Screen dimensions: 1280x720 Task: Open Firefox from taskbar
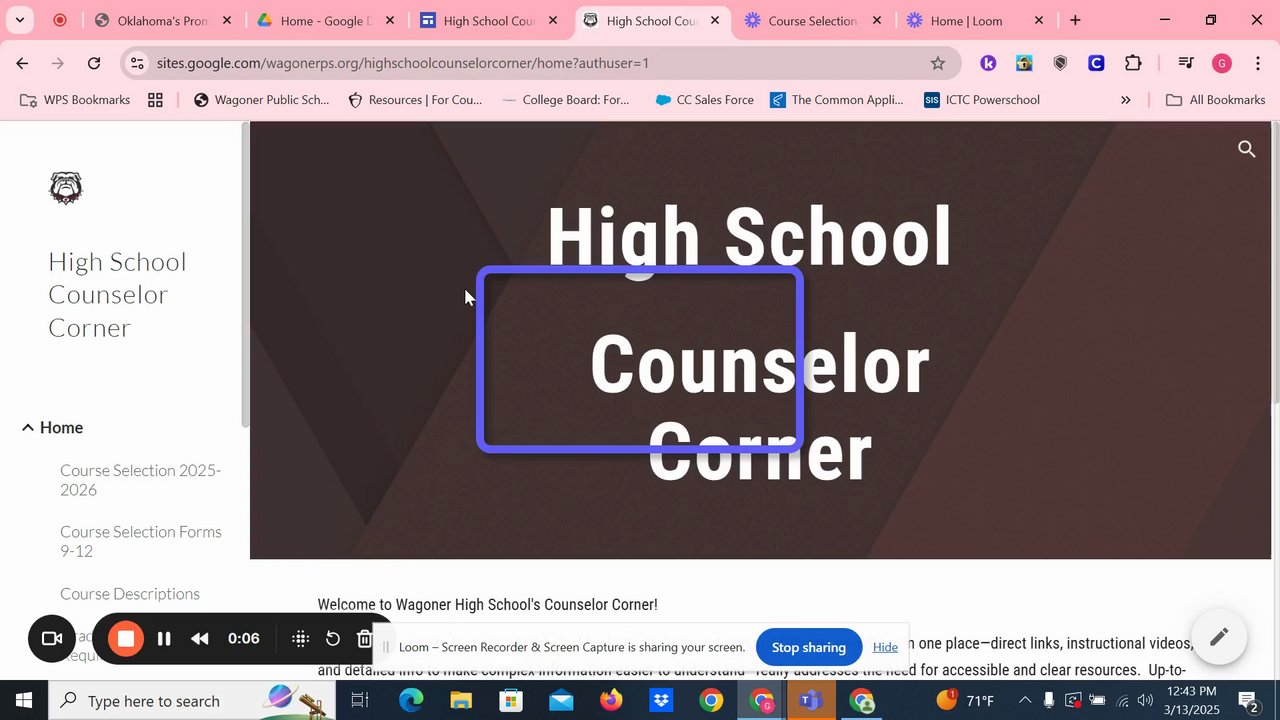[611, 700]
